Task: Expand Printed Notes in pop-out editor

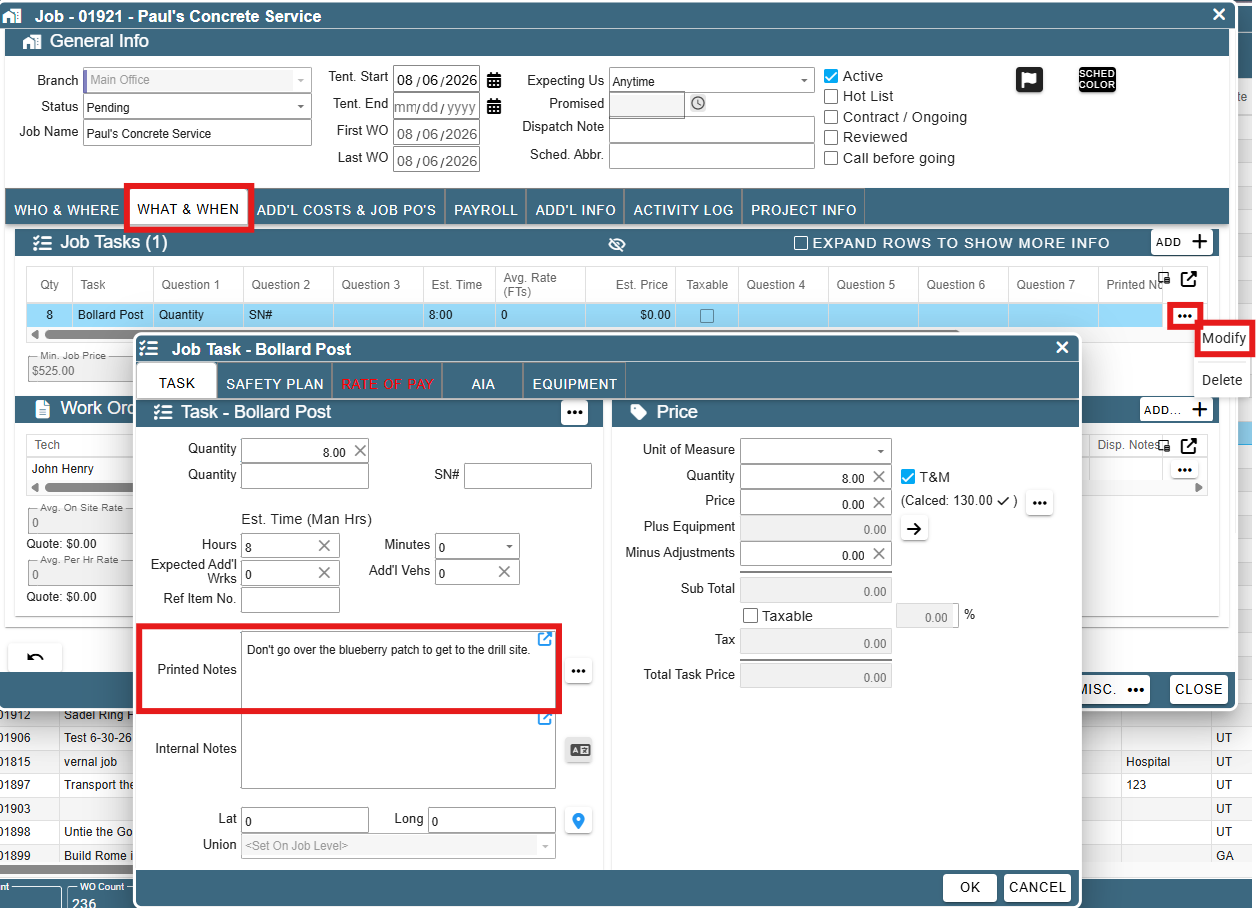Action: pos(545,639)
